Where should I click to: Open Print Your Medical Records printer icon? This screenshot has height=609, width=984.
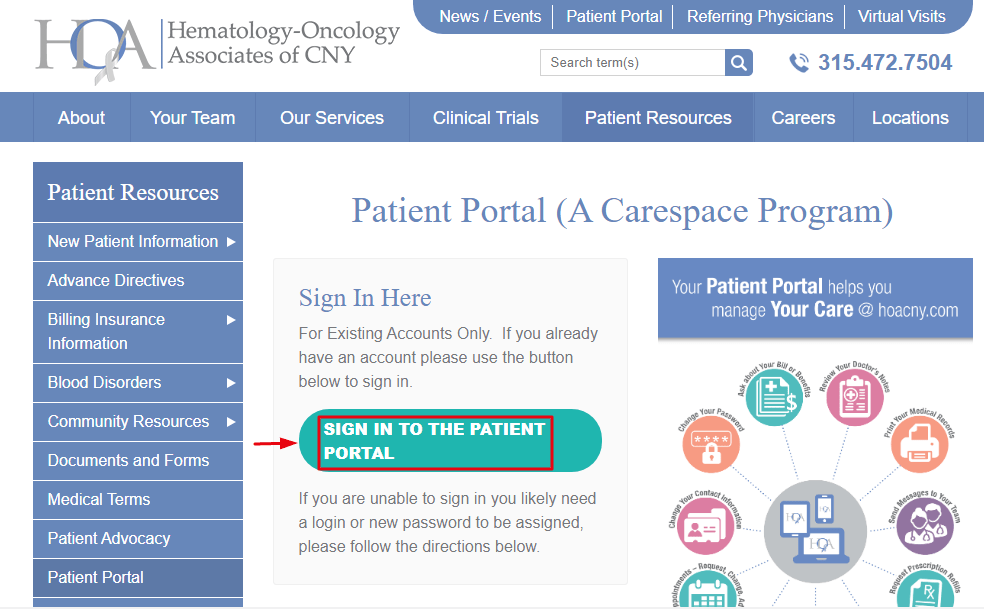click(920, 446)
